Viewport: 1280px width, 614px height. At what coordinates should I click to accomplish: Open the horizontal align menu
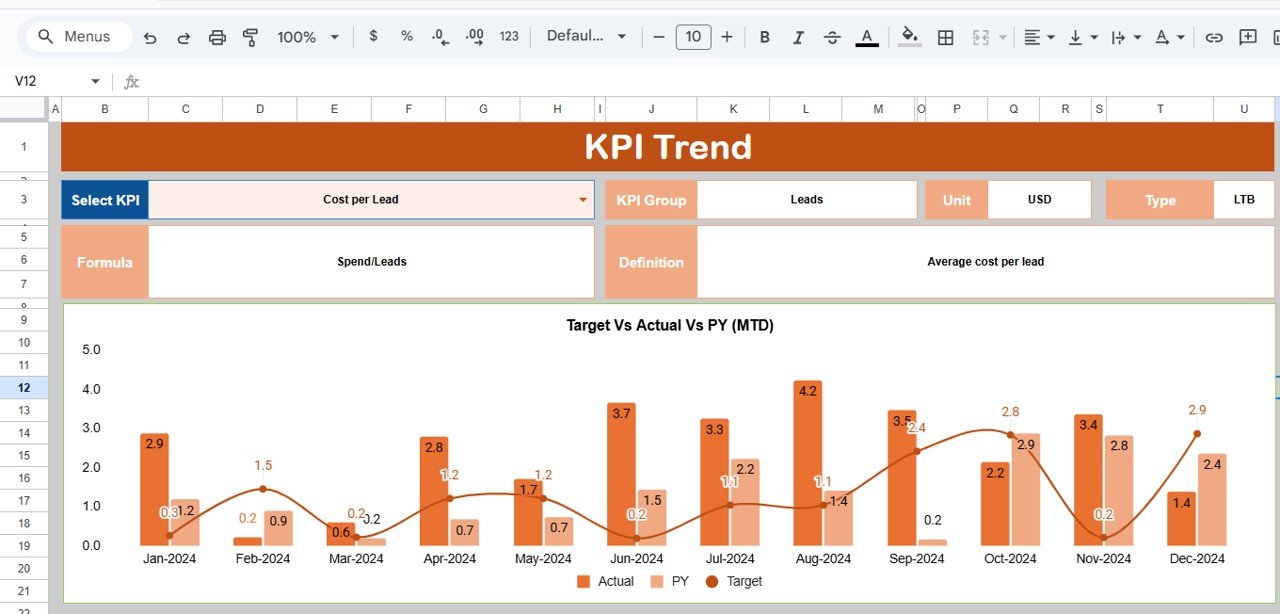coord(1038,37)
